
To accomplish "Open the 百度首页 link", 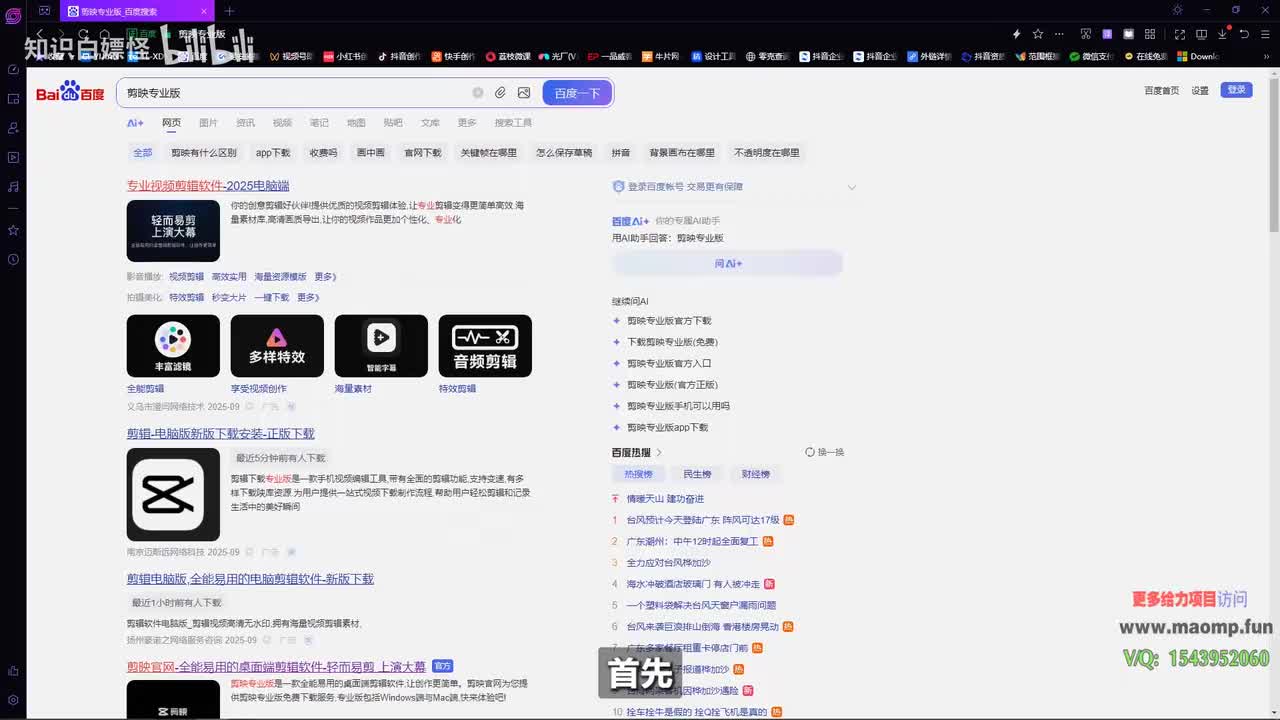I will [x=1161, y=91].
